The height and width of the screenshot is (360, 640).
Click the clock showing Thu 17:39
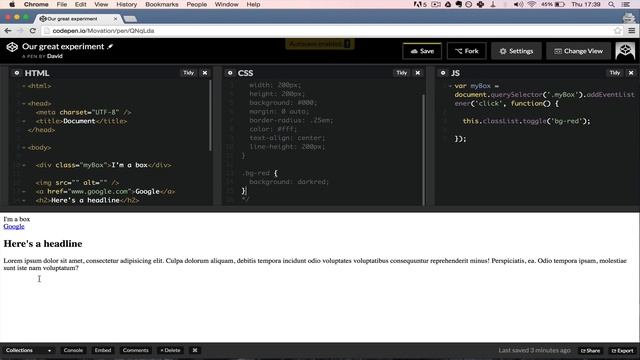(586, 4)
